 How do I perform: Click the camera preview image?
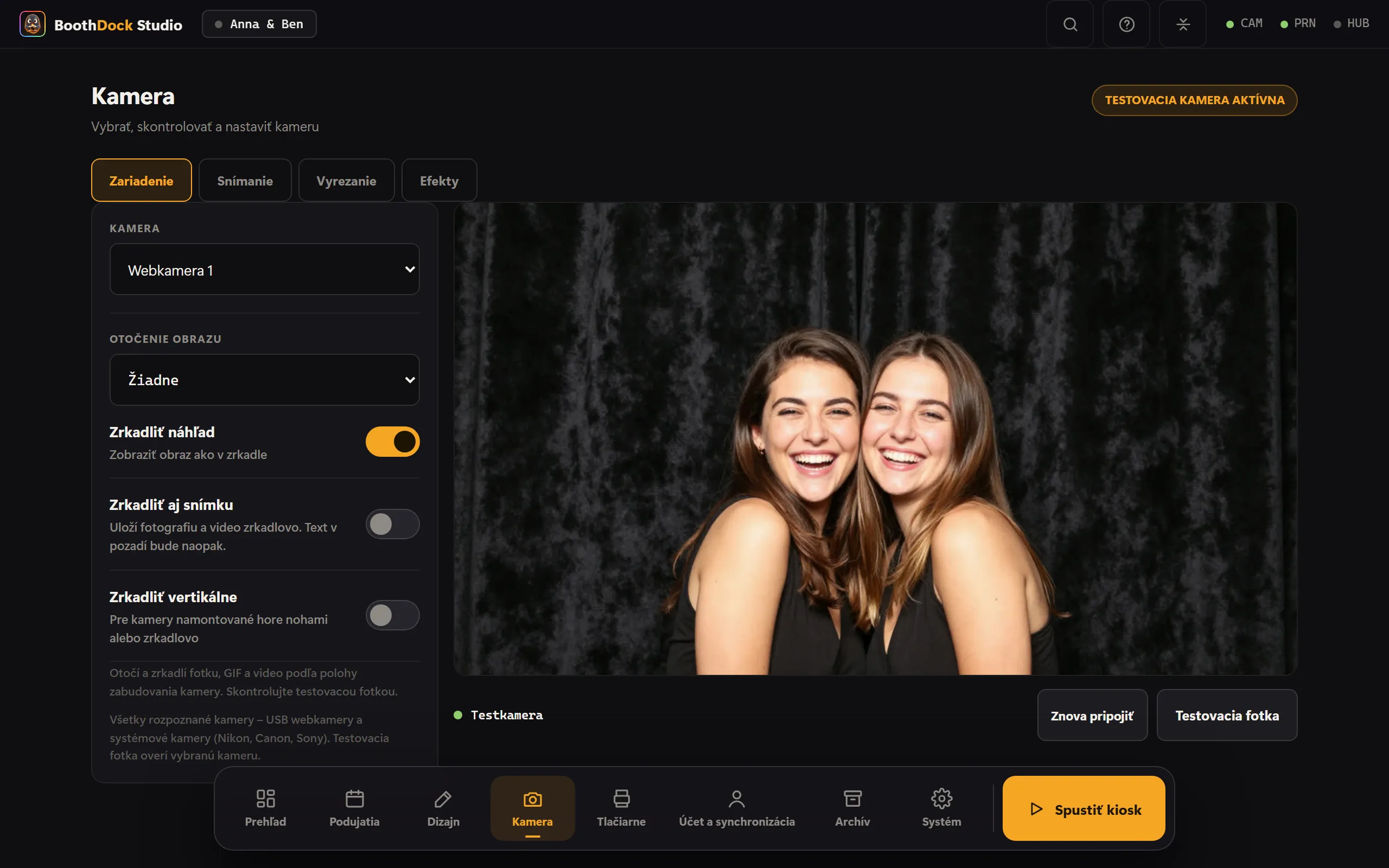[875, 438]
